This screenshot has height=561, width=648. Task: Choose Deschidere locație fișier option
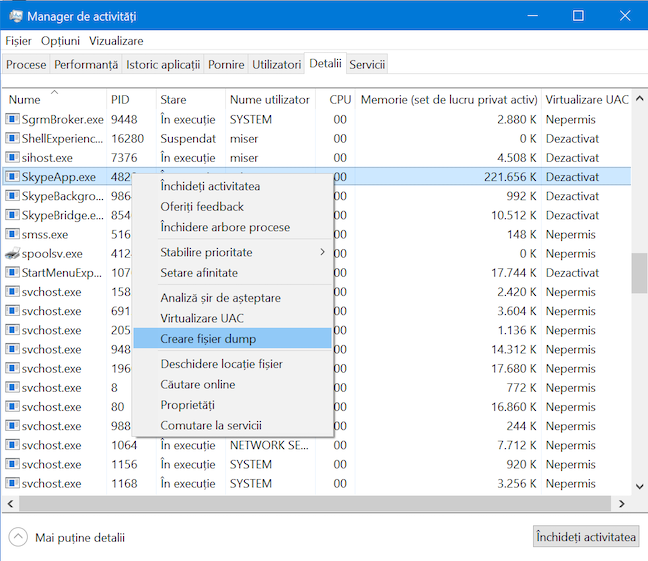(x=233, y=364)
